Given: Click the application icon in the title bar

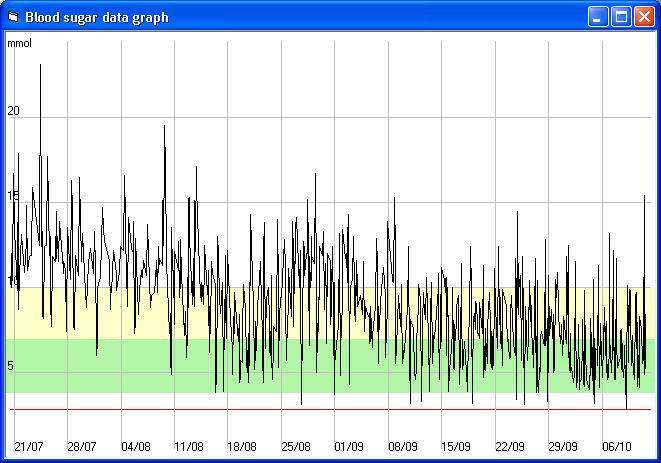Looking at the screenshot, I should coord(13,17).
